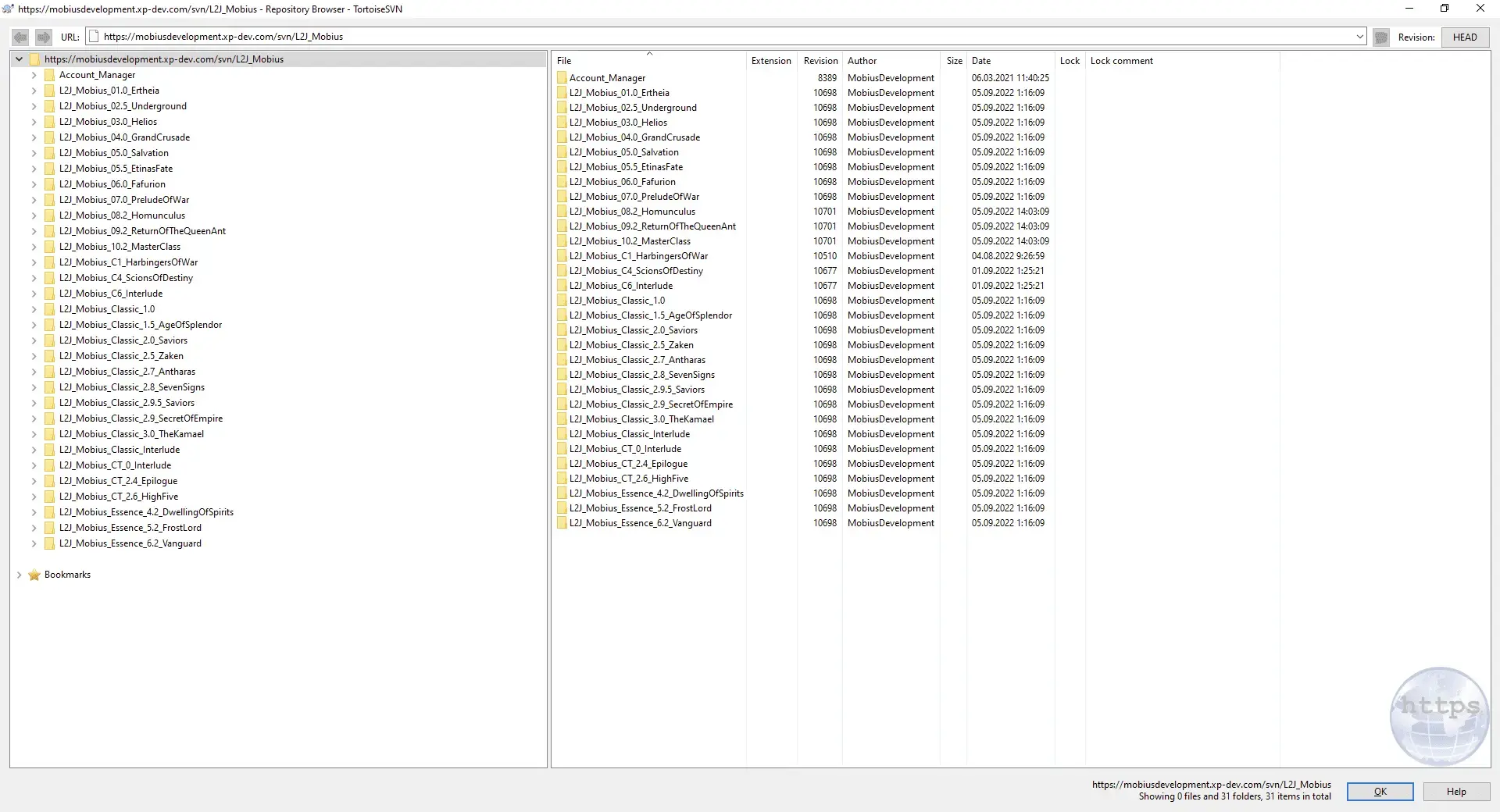Sort by the Lock comment column header
The width and height of the screenshot is (1500, 812).
[x=1182, y=61]
